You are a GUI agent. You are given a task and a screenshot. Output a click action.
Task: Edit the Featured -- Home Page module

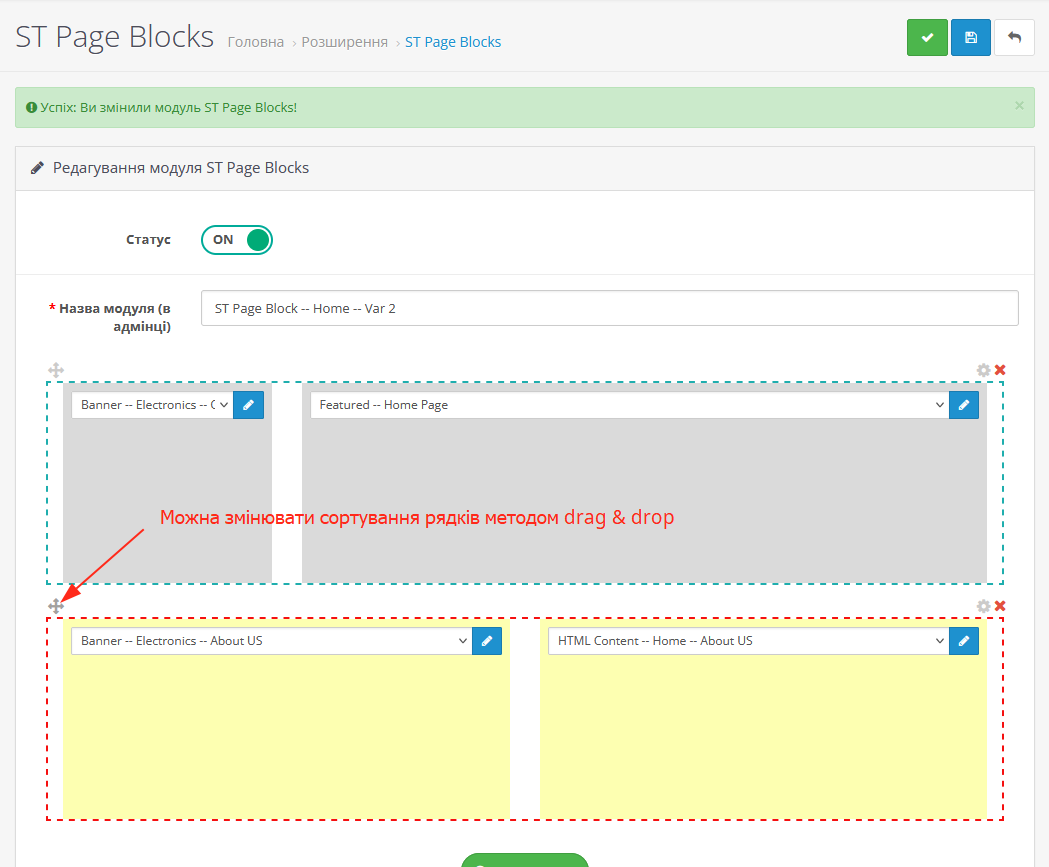click(964, 405)
